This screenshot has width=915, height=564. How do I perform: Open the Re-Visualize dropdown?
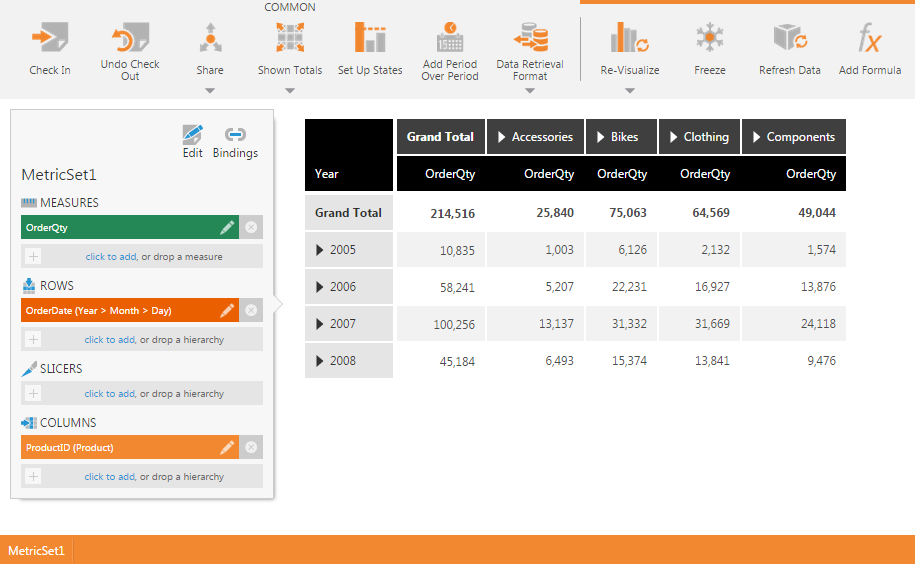(x=630, y=90)
